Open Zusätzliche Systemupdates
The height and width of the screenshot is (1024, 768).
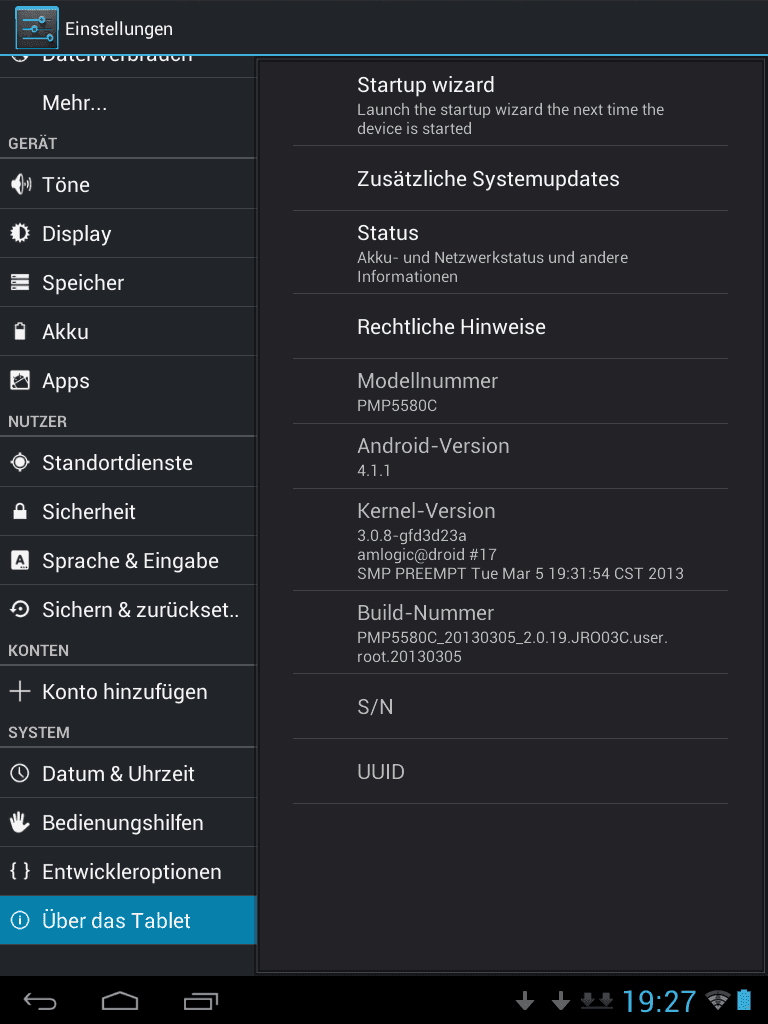tap(510, 178)
